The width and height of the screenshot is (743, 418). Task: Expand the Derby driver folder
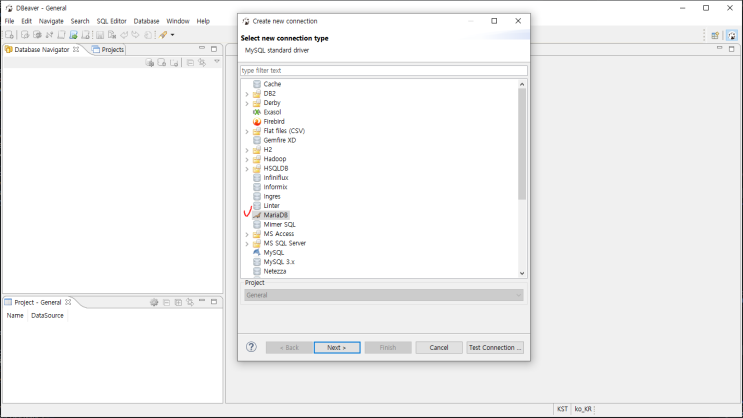[x=247, y=103]
